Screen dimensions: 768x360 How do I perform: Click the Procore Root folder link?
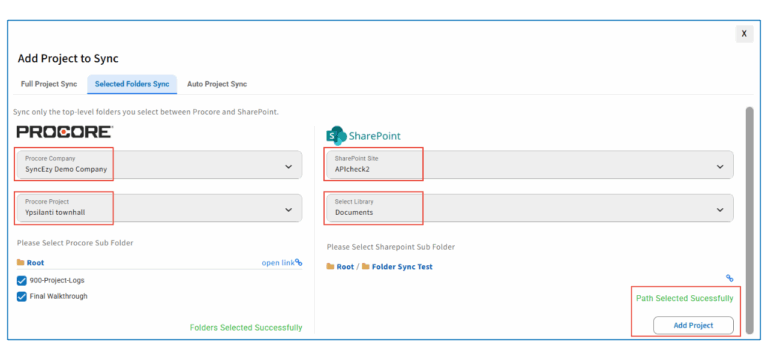(x=35, y=263)
